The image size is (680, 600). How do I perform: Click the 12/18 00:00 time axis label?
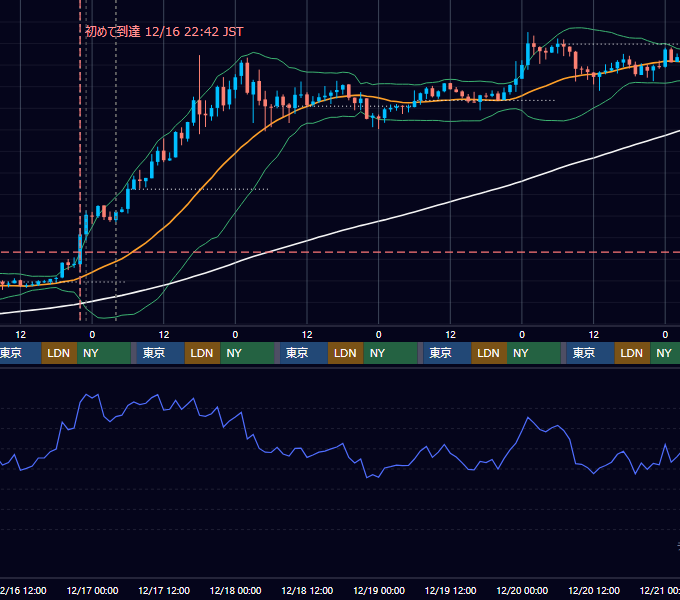tap(235, 590)
